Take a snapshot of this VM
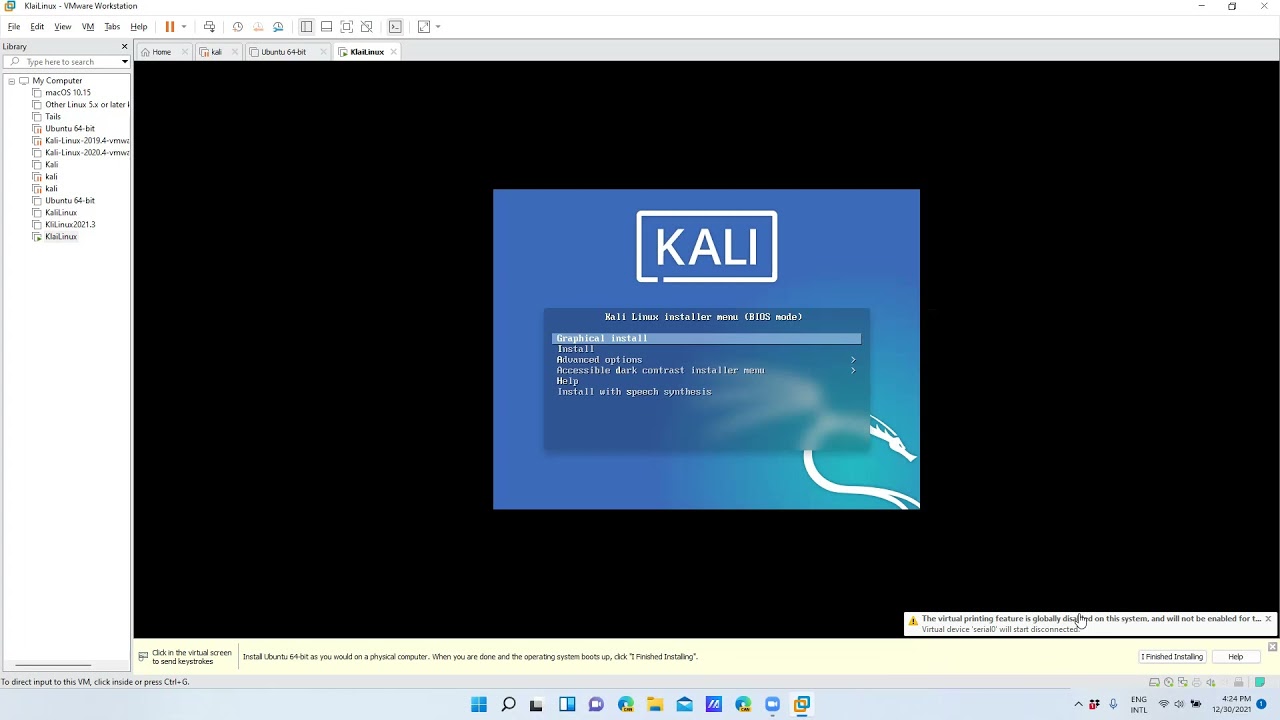The width and height of the screenshot is (1280, 720). pyautogui.click(x=237, y=26)
